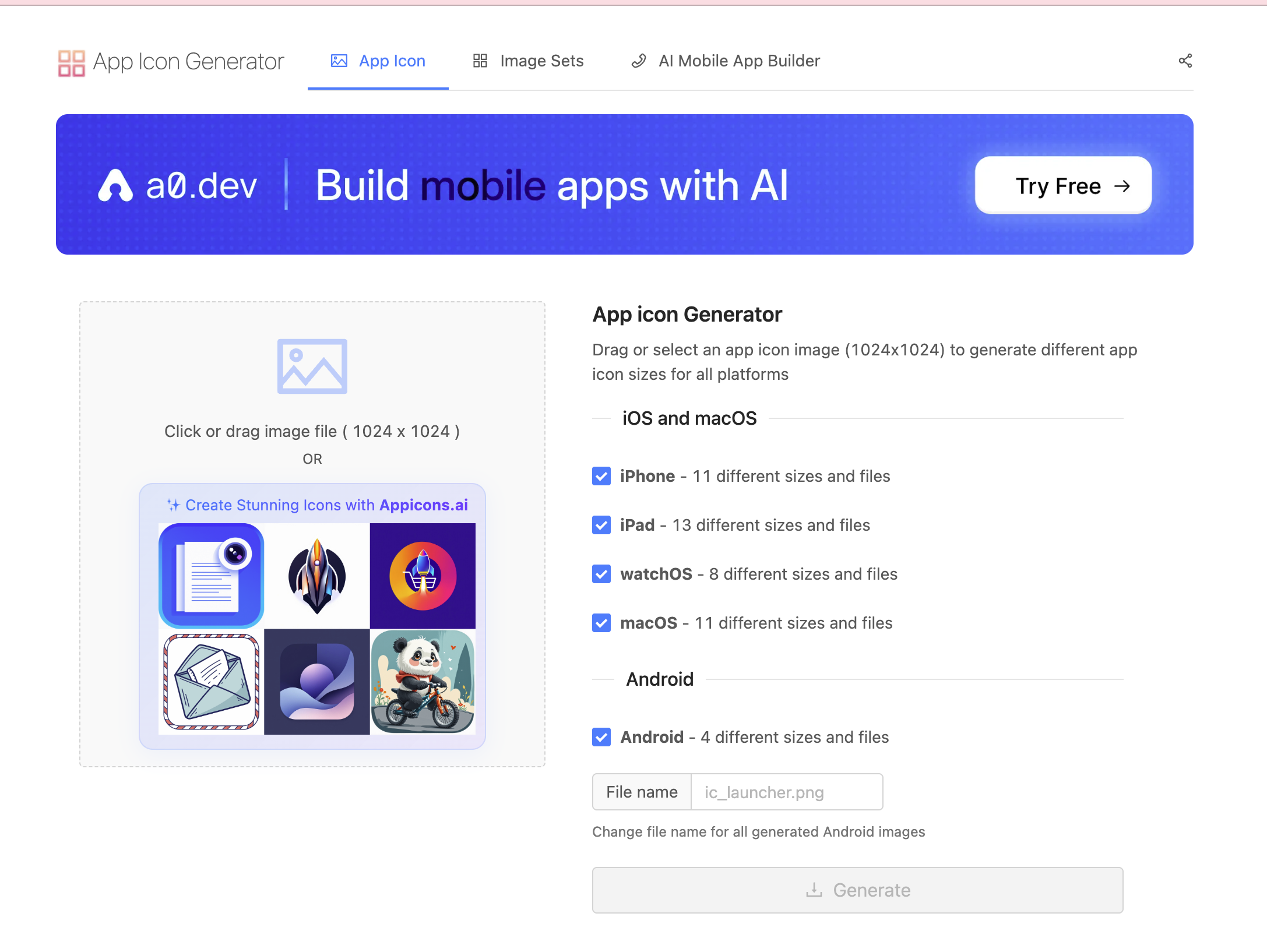Select the envelope mail icon sample
The height and width of the screenshot is (952, 1267).
click(211, 682)
